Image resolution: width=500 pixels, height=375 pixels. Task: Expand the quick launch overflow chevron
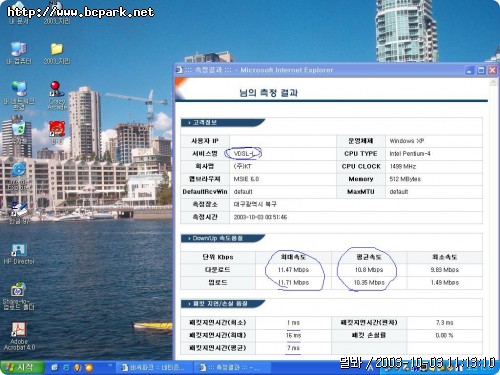coord(110,366)
